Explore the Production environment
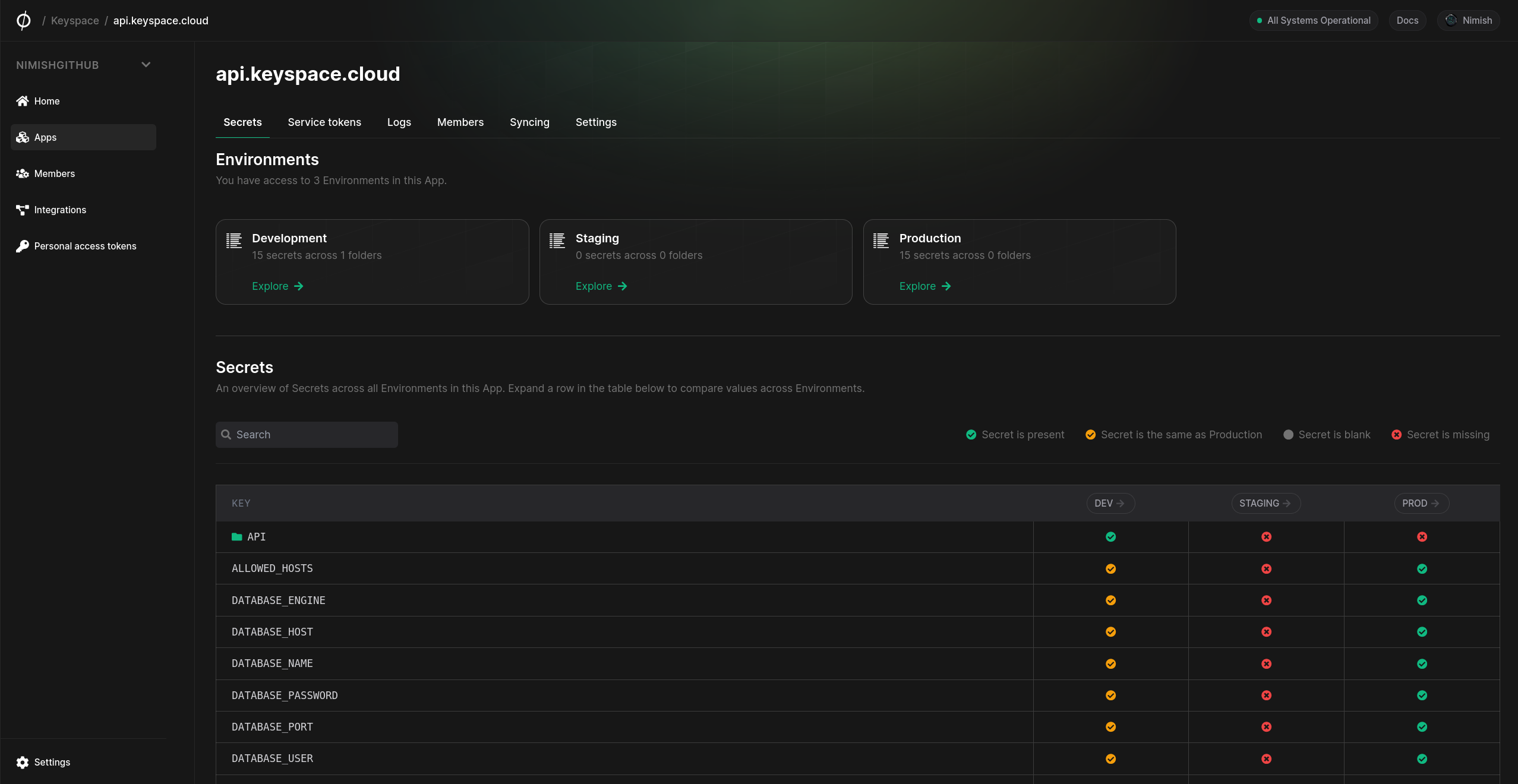This screenshot has height=784, width=1518. (x=924, y=286)
